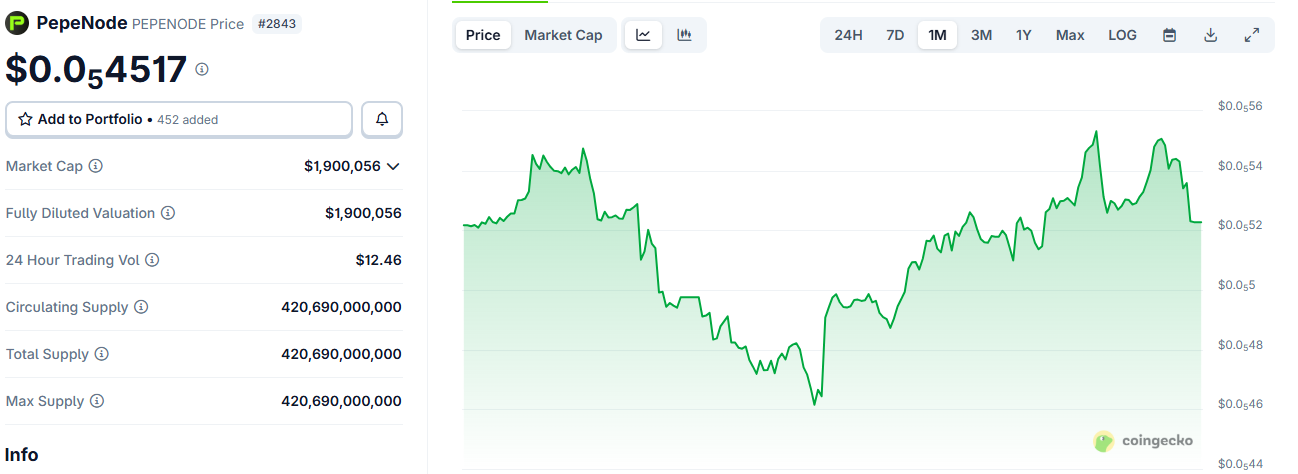Click Add to Portfolio button

click(x=179, y=119)
